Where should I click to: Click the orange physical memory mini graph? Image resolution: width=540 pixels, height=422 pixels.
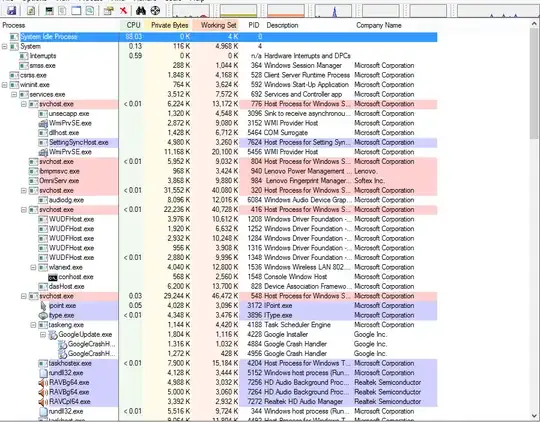pyautogui.click(x=285, y=11)
